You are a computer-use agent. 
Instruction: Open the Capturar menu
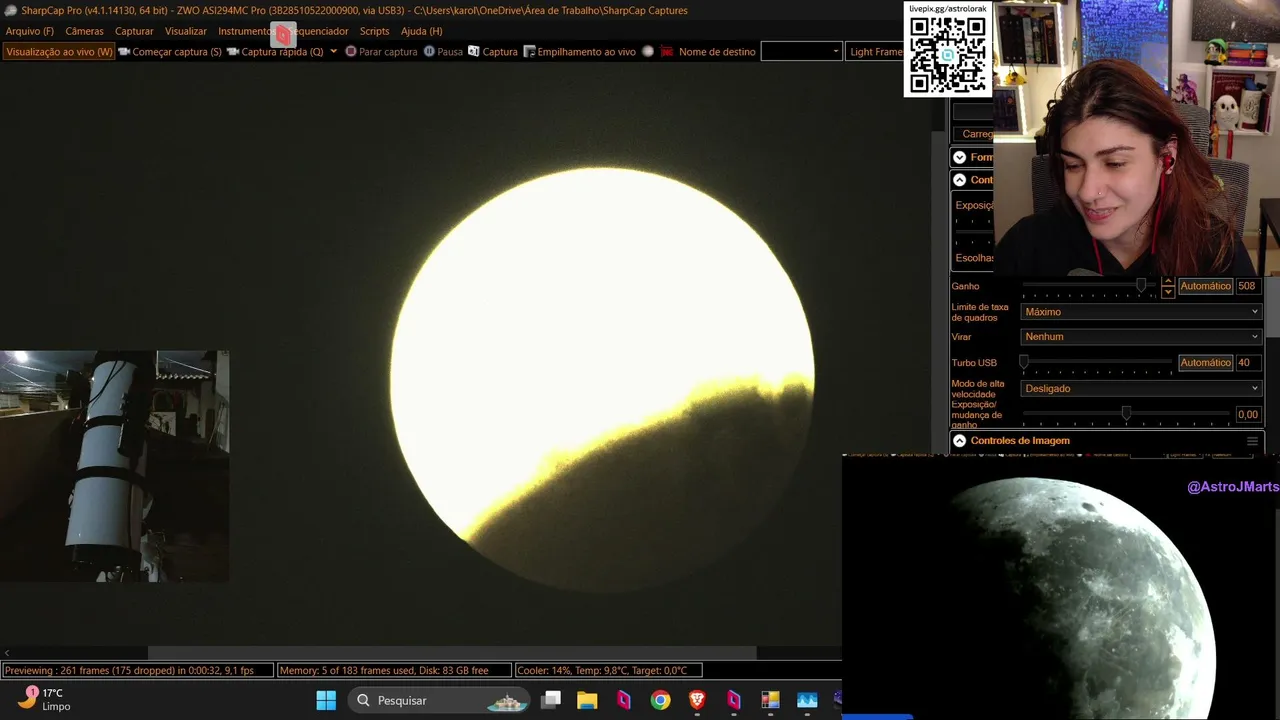tap(134, 31)
